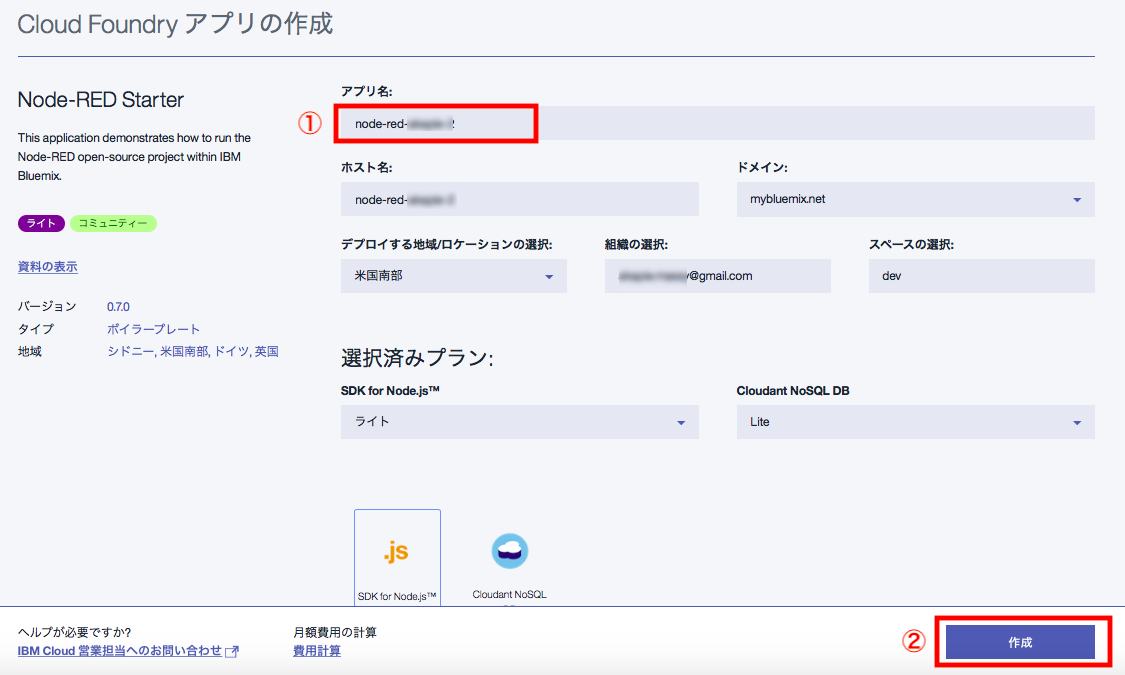The height and width of the screenshot is (675, 1125).
Task: Click the 選択済みプラン heading
Action: coord(417,358)
